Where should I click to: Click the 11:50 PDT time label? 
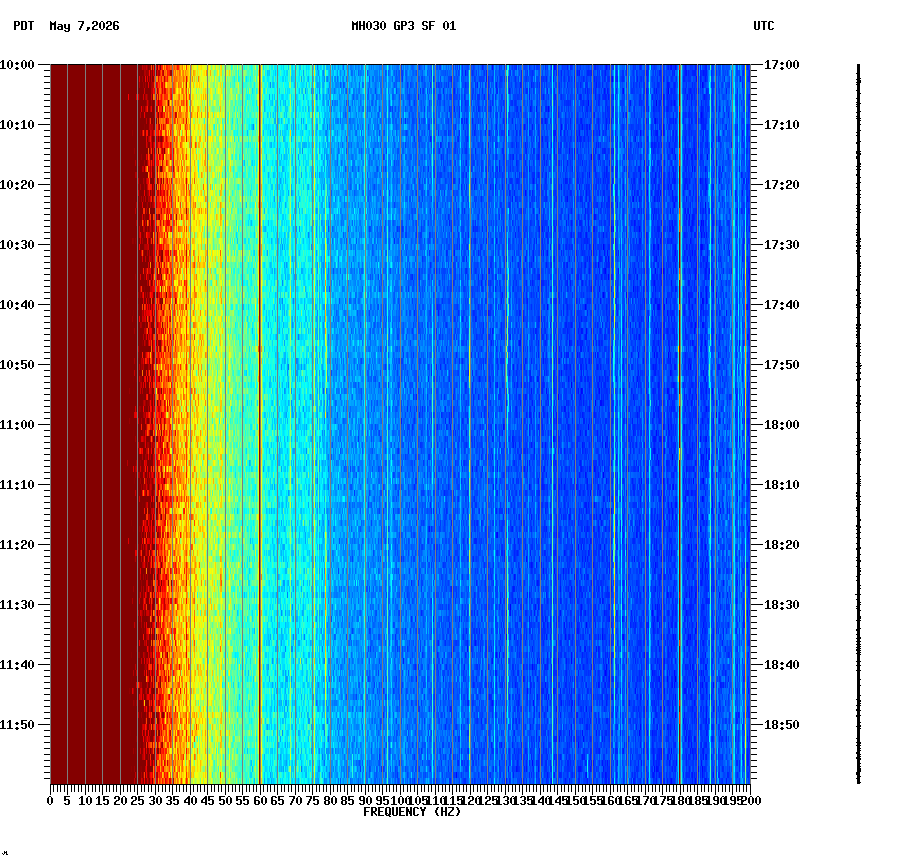tap(17, 725)
